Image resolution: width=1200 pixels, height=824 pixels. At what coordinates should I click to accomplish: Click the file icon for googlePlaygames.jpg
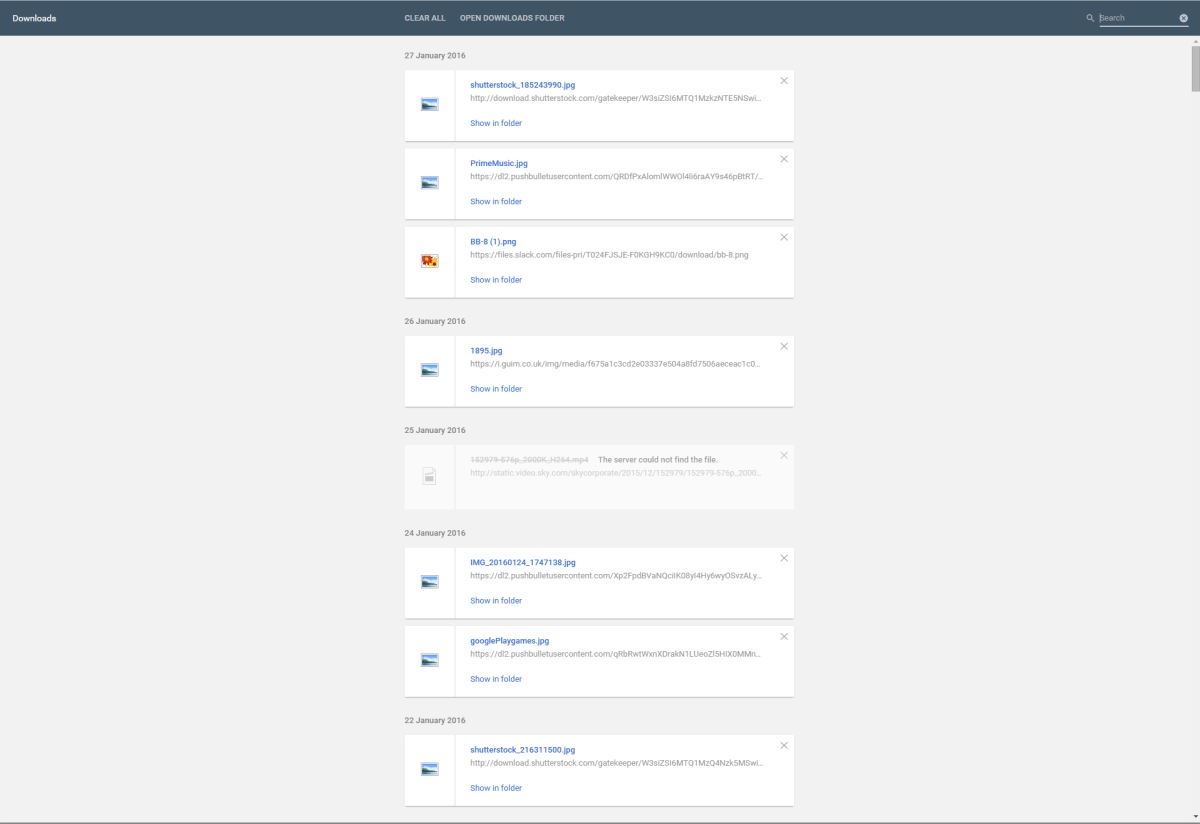click(430, 660)
